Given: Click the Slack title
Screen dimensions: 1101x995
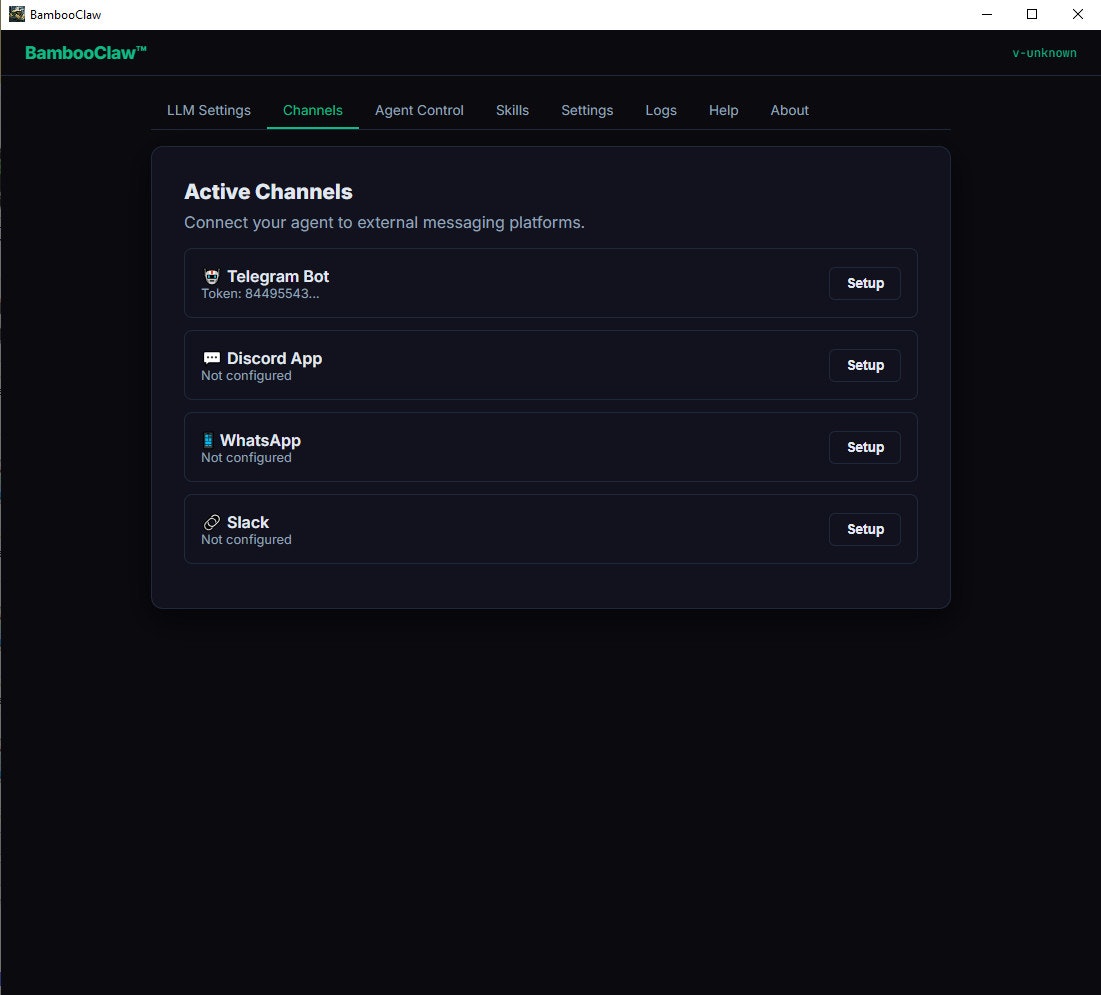Looking at the screenshot, I should tap(248, 522).
